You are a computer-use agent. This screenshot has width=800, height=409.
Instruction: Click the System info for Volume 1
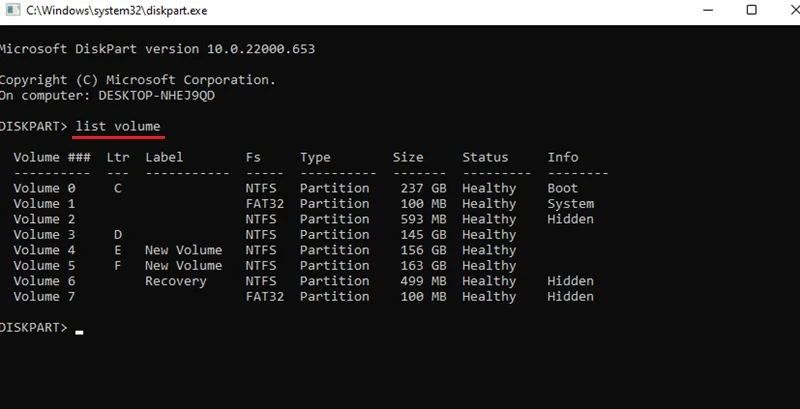point(570,203)
